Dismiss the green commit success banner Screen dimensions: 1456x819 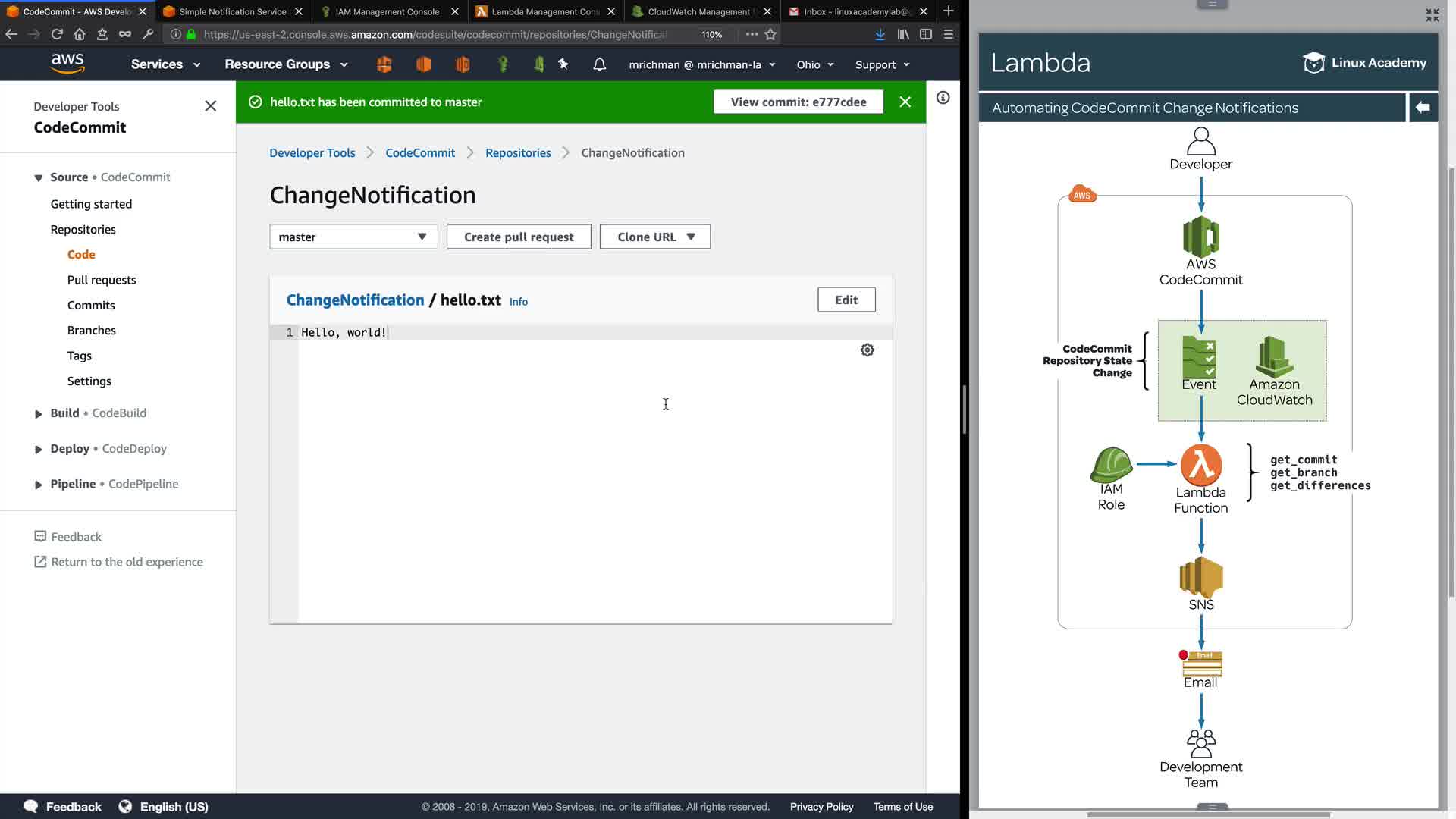905,102
